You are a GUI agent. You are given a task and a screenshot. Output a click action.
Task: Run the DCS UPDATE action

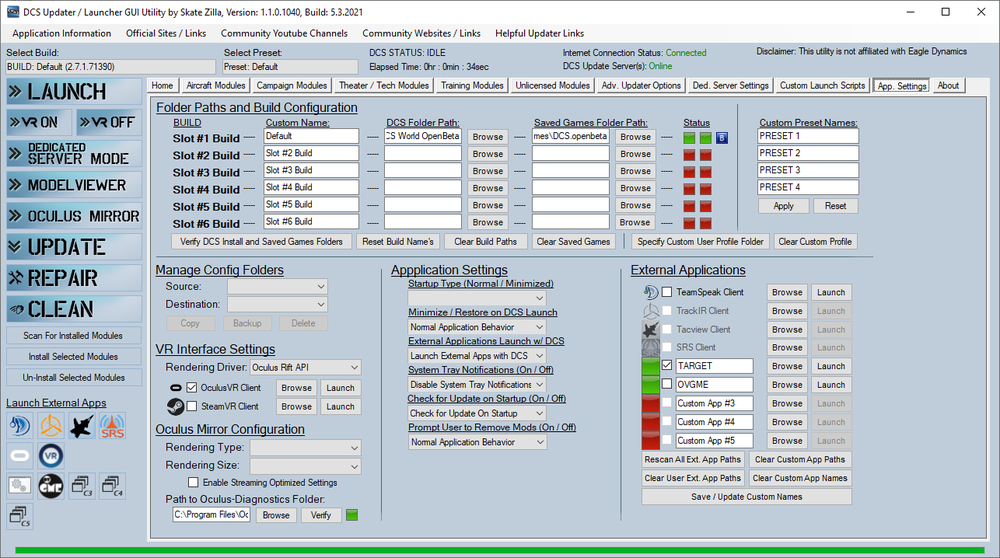point(74,247)
